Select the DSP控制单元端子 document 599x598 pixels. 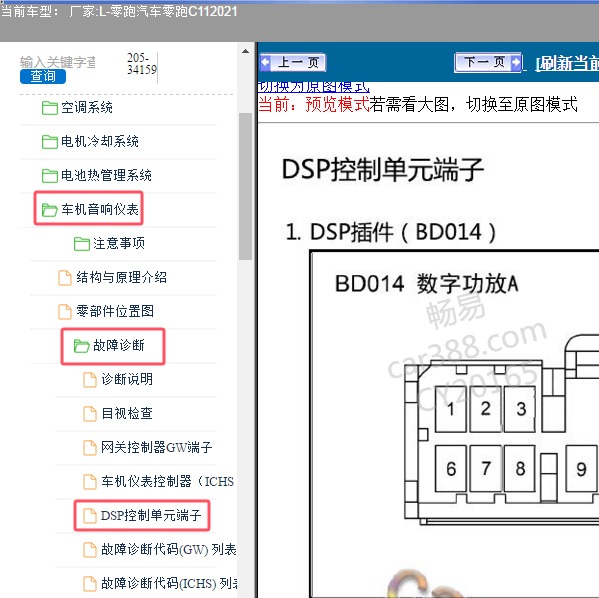tap(151, 515)
